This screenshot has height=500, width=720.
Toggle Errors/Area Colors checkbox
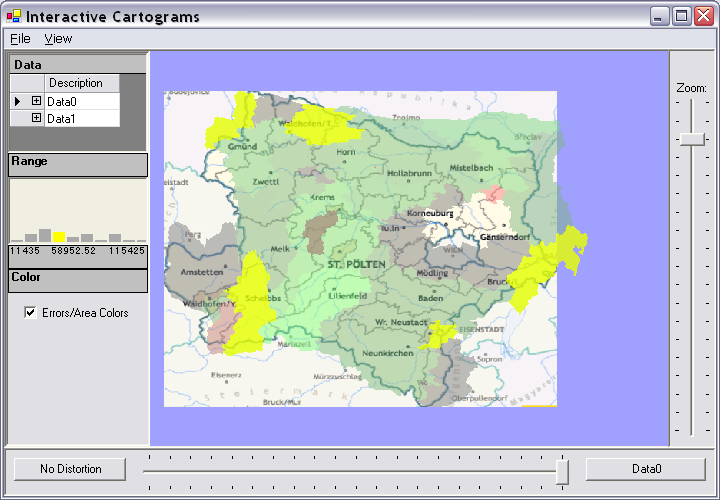point(30,313)
